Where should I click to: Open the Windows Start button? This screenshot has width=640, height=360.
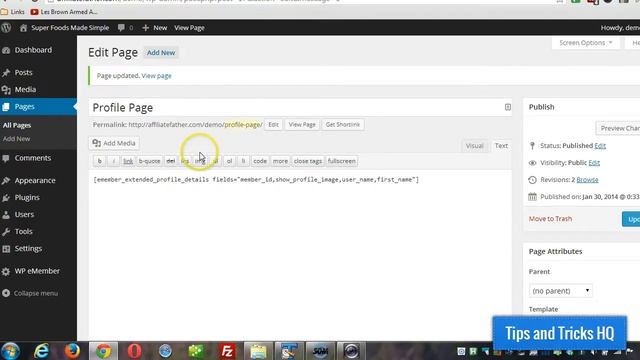(10, 351)
